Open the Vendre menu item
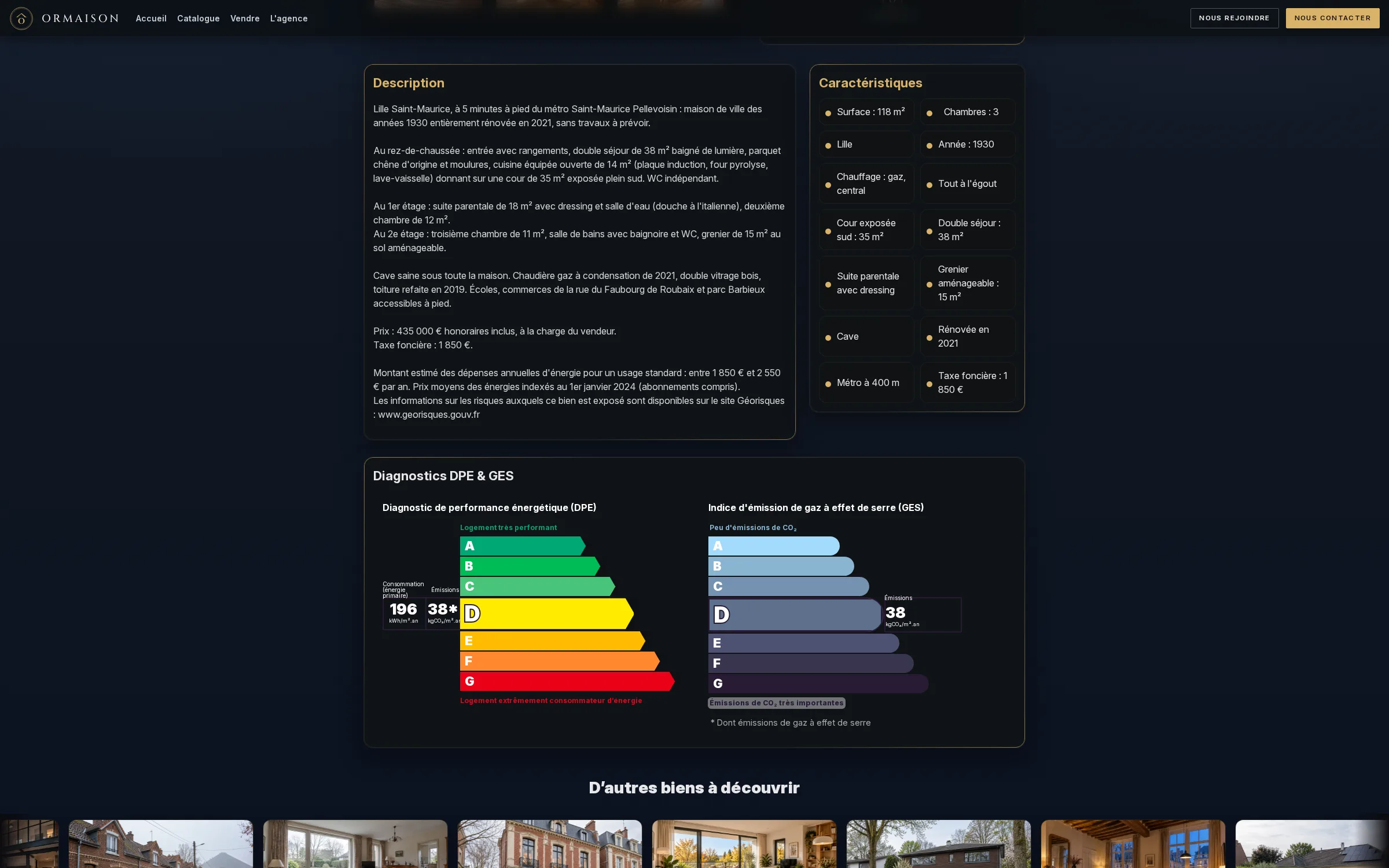Screen dimensions: 1389x868 point(245,19)
